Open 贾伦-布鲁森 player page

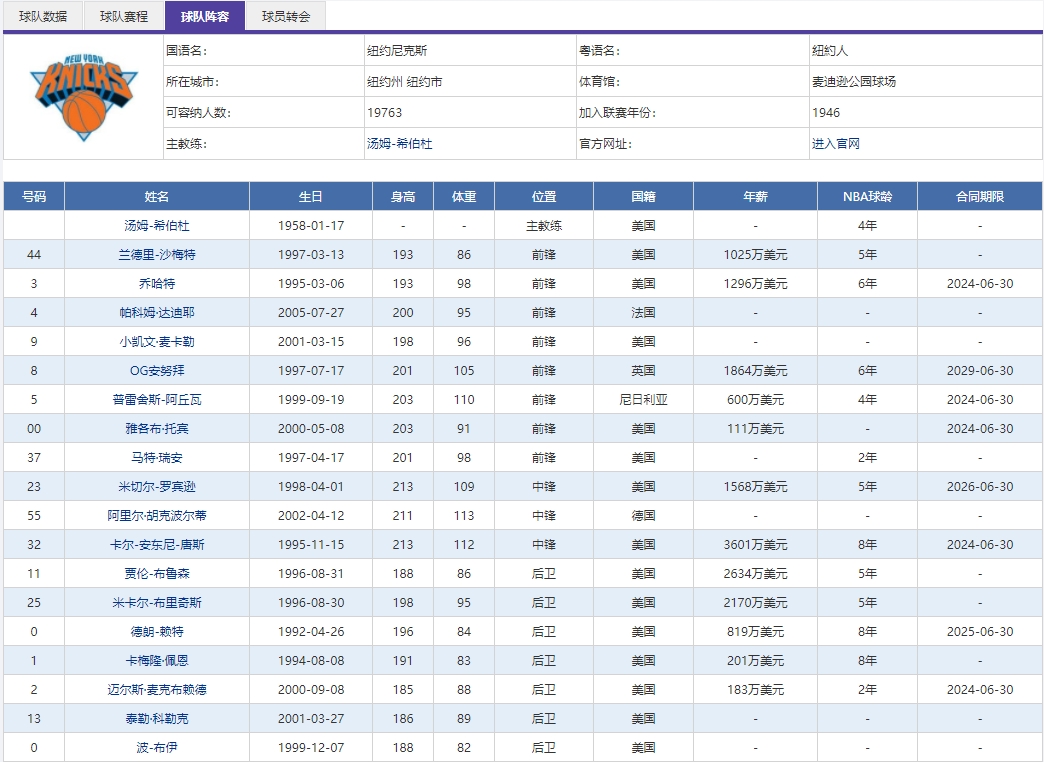pos(160,573)
